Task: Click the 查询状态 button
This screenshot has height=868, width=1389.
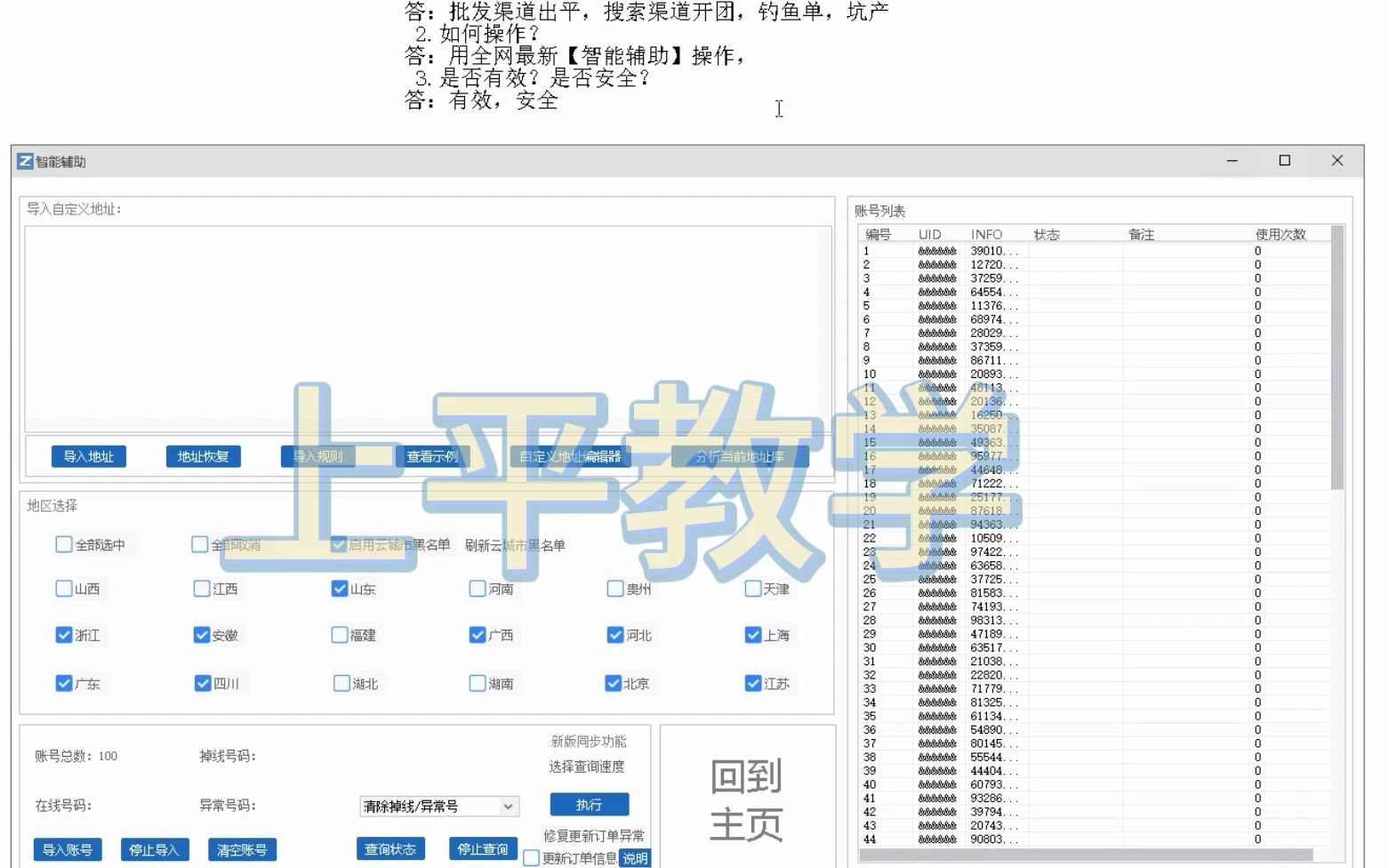Action: point(390,849)
